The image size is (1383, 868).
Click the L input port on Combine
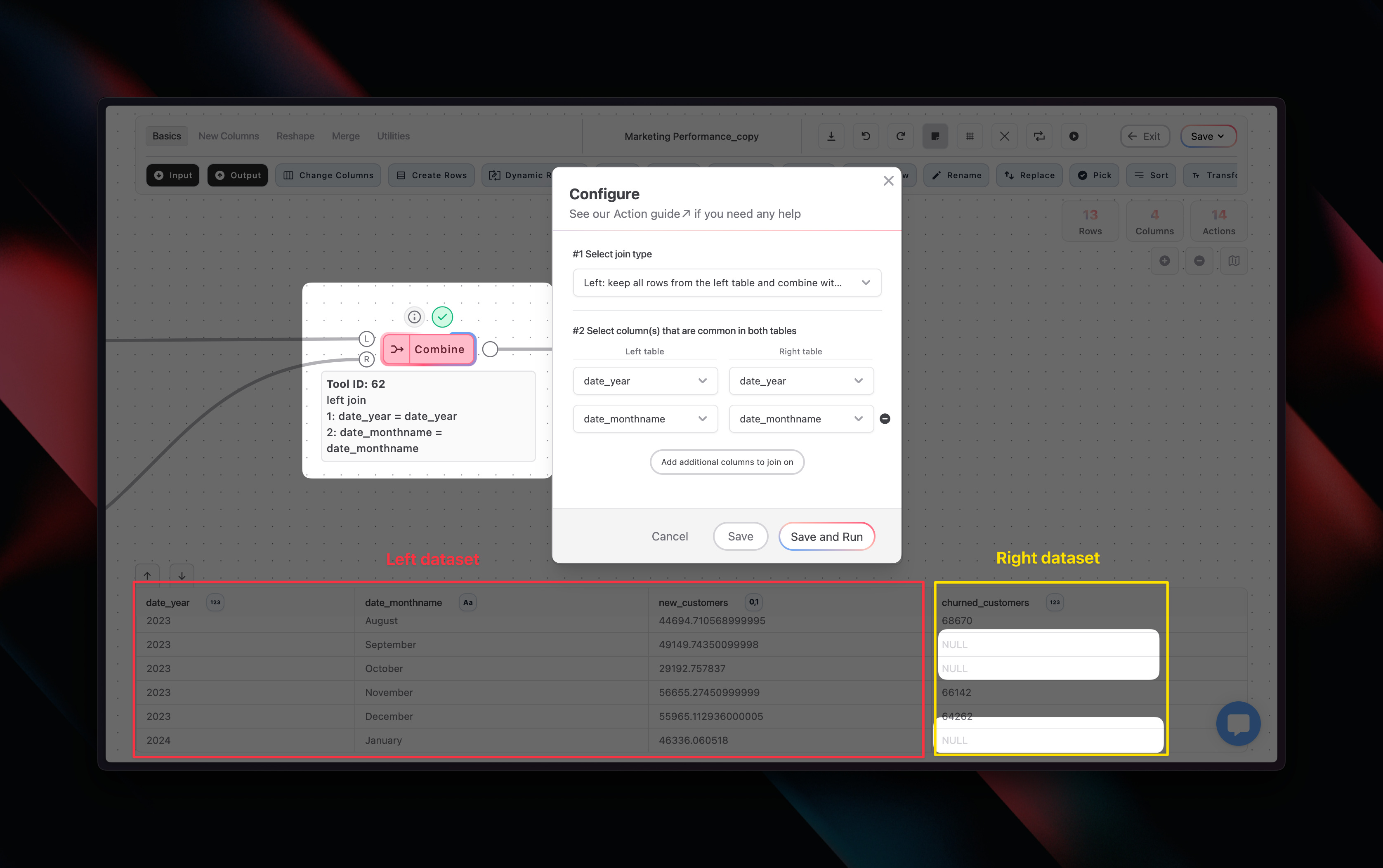(x=366, y=339)
